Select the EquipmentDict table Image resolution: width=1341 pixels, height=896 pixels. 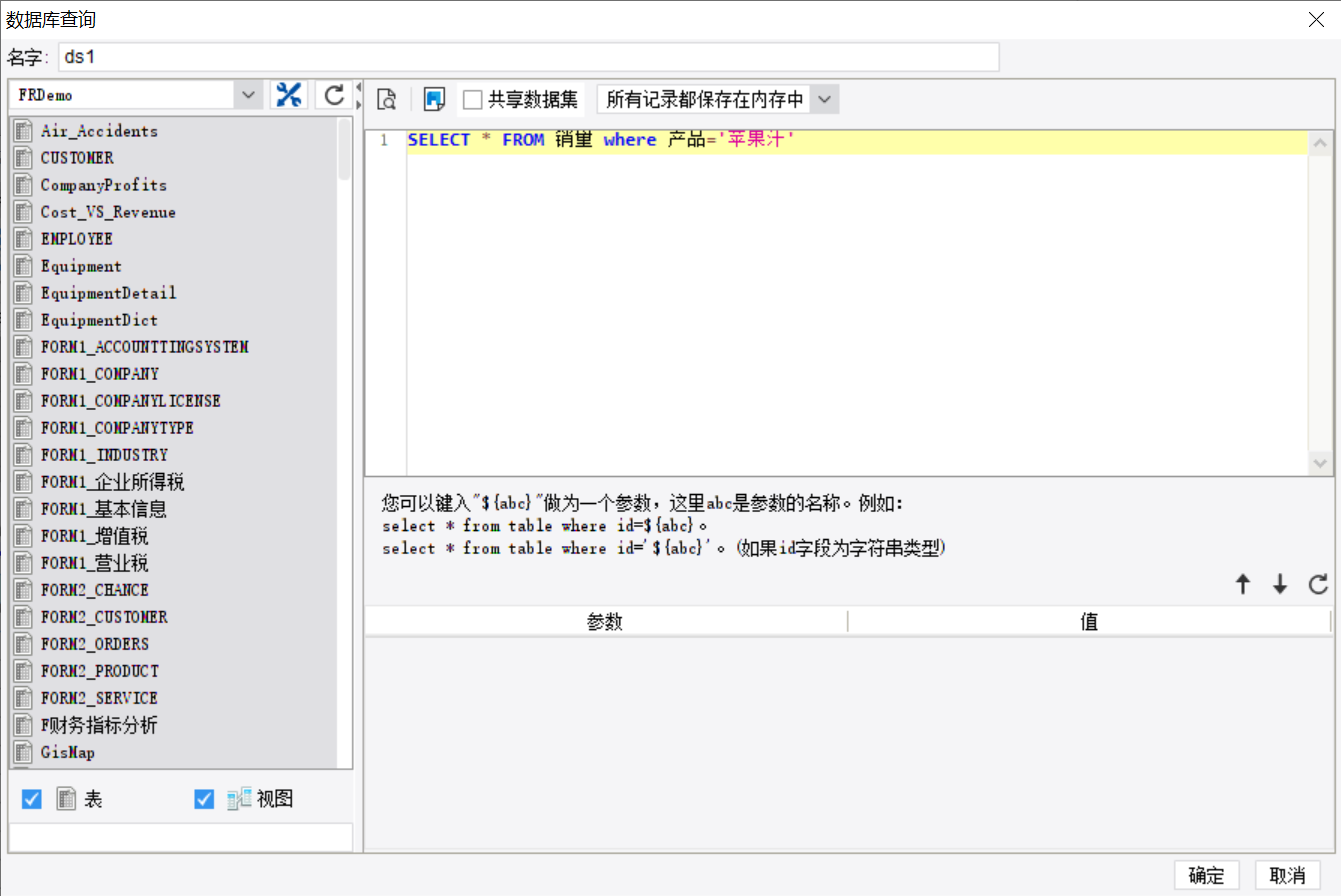tap(174, 320)
